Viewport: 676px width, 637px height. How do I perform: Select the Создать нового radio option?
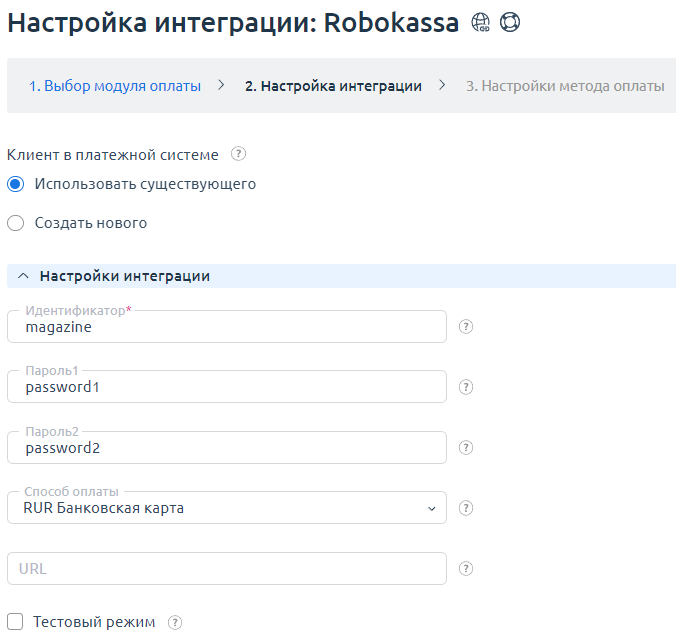15,223
